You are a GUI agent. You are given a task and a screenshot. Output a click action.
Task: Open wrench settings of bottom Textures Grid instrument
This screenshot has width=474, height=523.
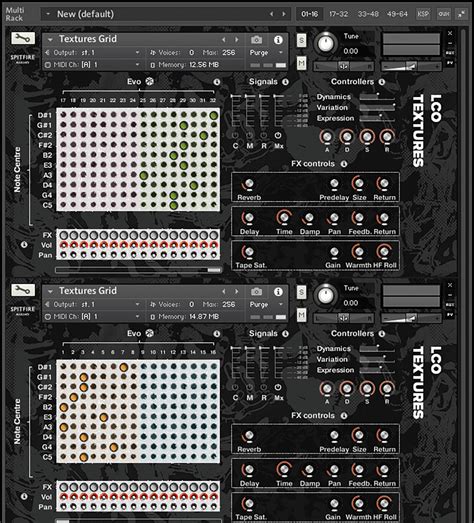point(23,290)
